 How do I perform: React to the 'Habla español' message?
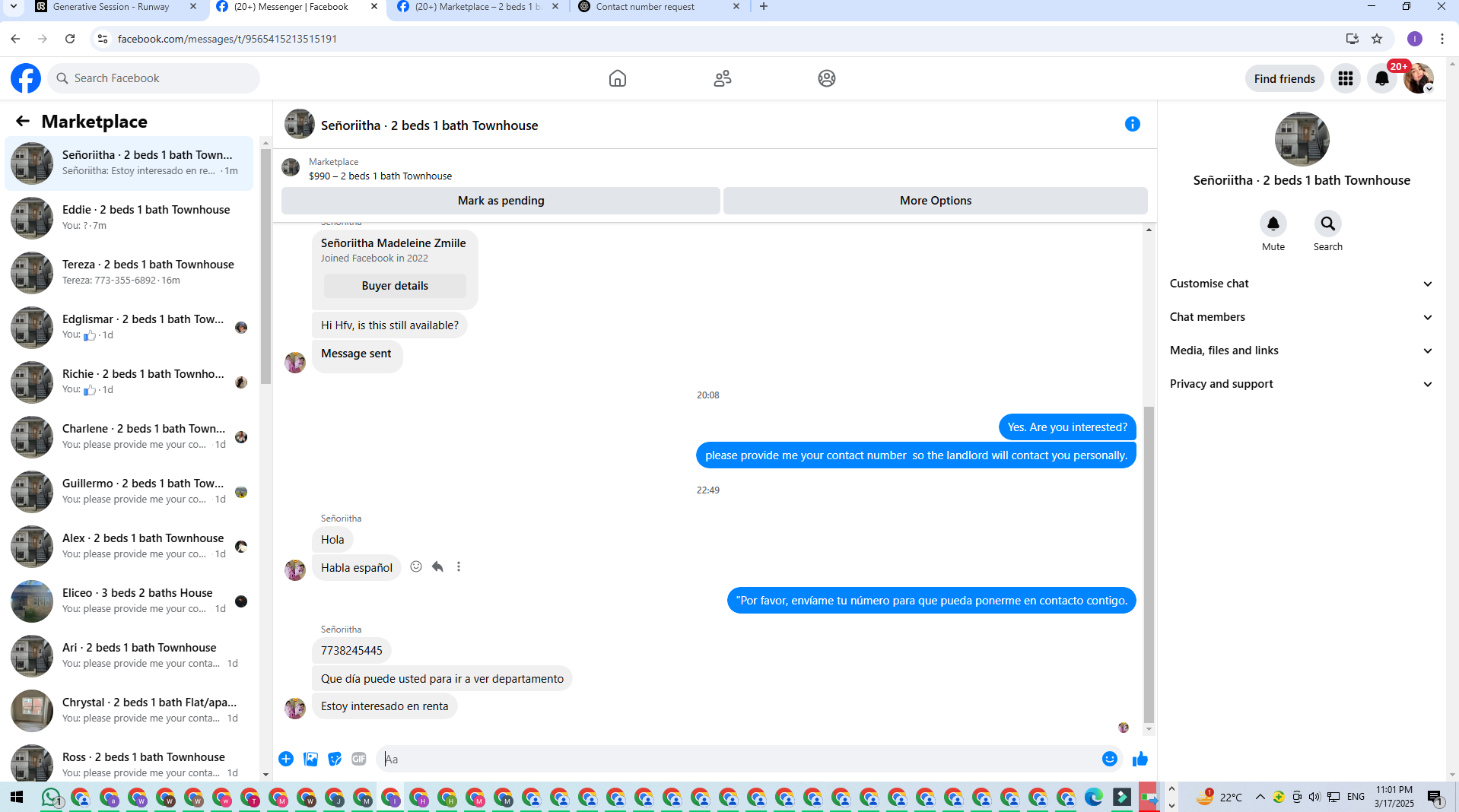(x=416, y=566)
